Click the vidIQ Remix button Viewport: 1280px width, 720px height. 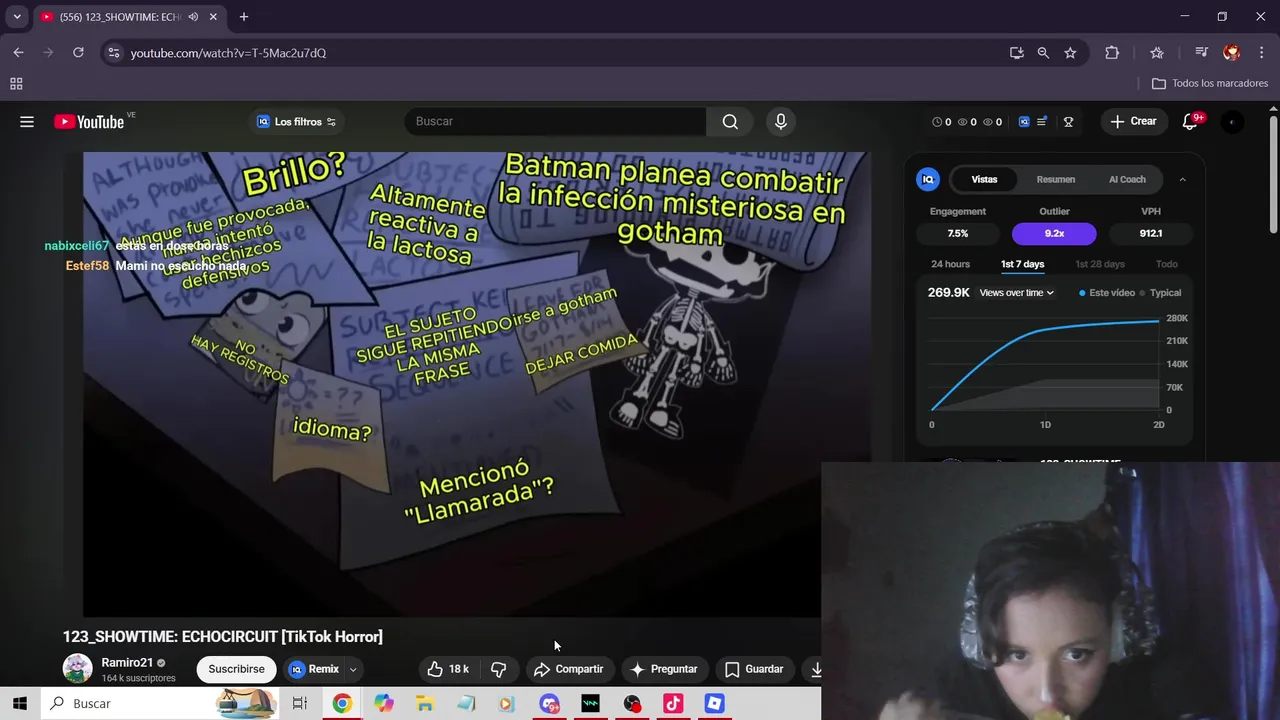click(x=313, y=669)
